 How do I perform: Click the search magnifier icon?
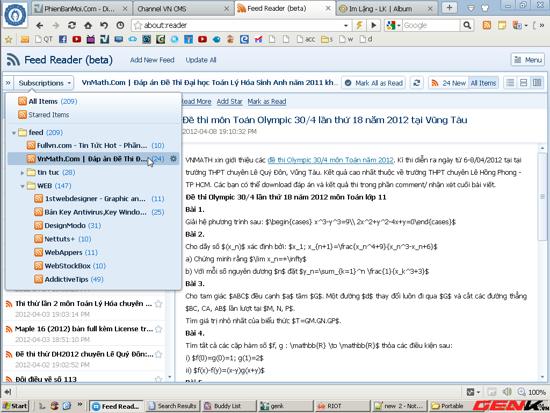467,25
